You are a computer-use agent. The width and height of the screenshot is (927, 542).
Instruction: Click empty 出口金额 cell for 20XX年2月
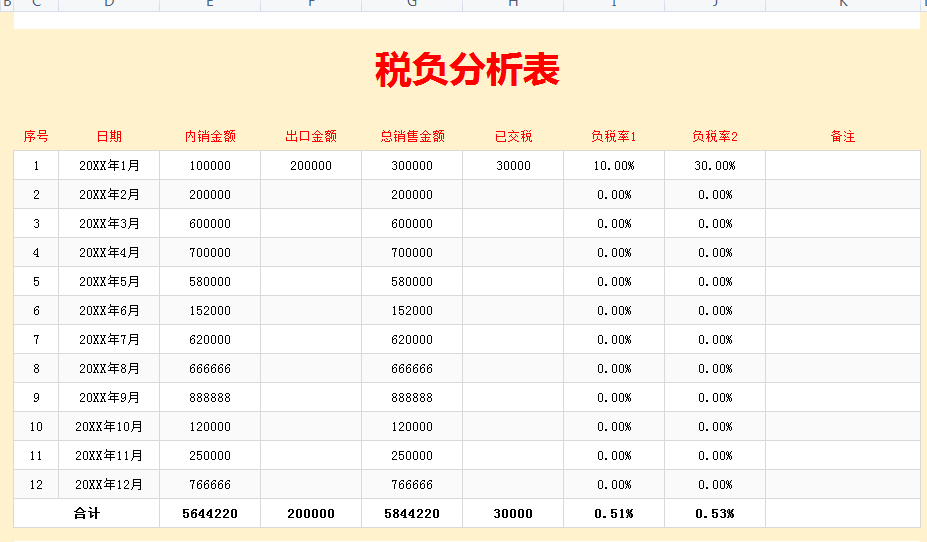311,194
